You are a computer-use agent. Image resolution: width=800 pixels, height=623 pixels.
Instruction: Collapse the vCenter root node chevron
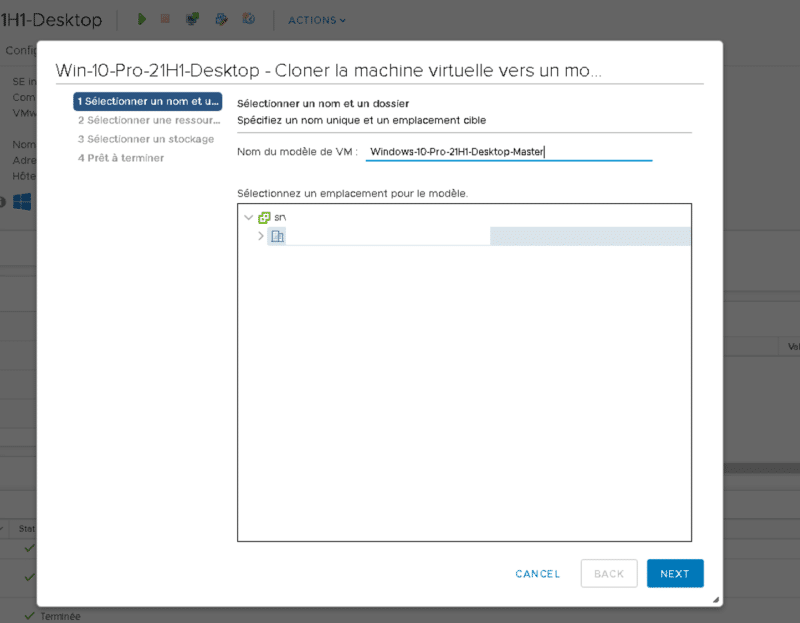pyautogui.click(x=248, y=217)
